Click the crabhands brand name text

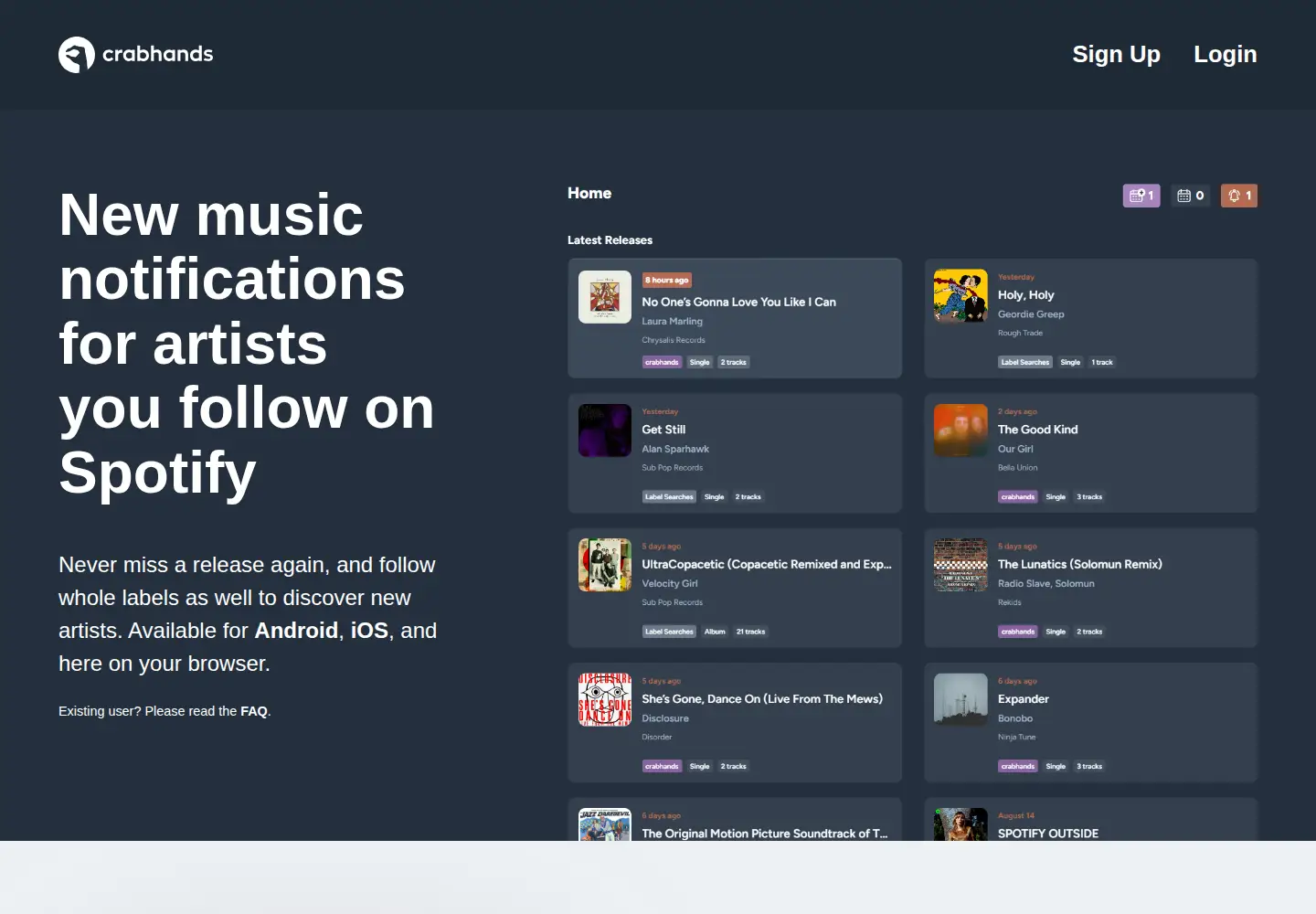pos(157,54)
